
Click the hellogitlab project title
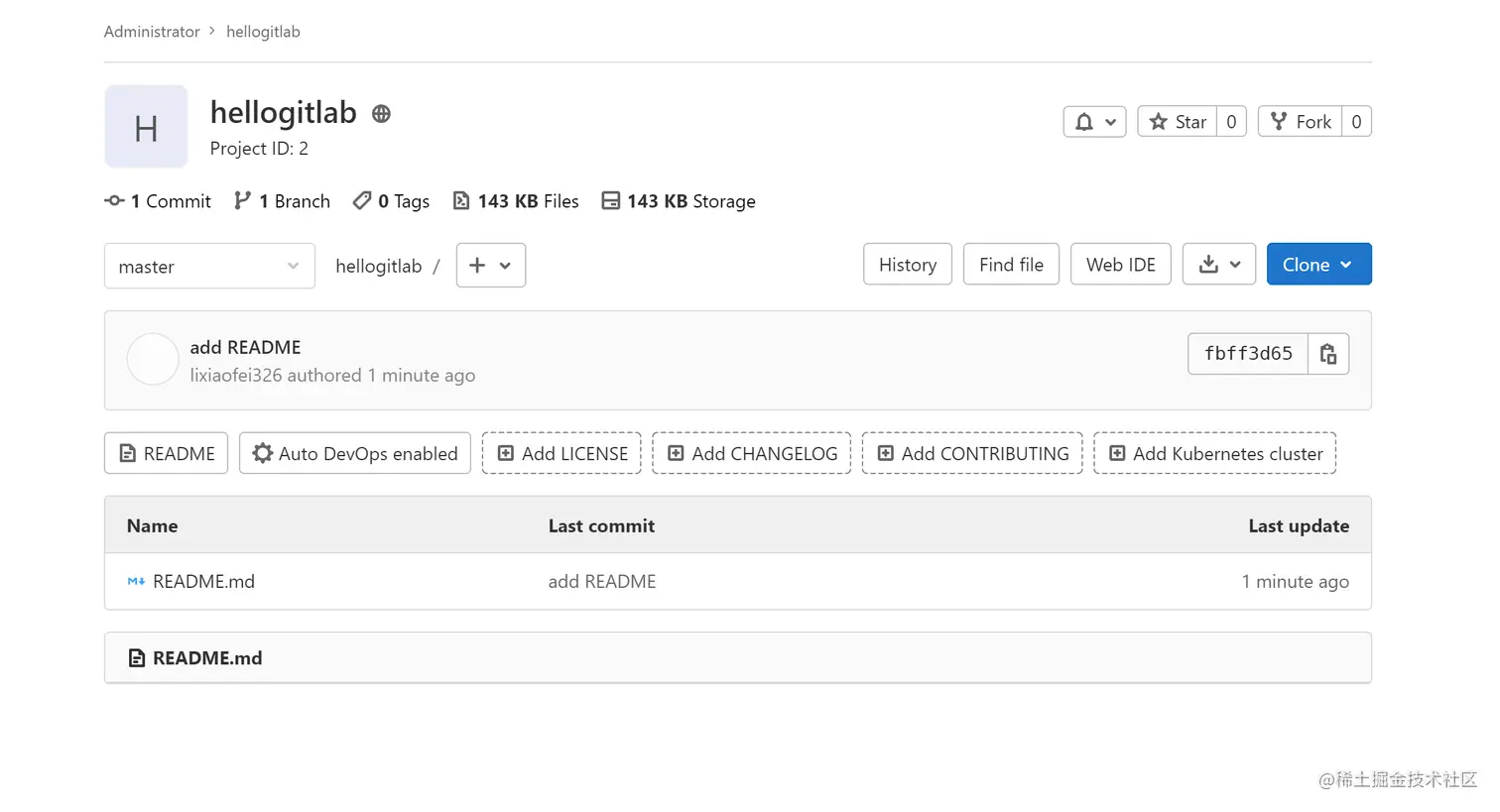(x=283, y=113)
